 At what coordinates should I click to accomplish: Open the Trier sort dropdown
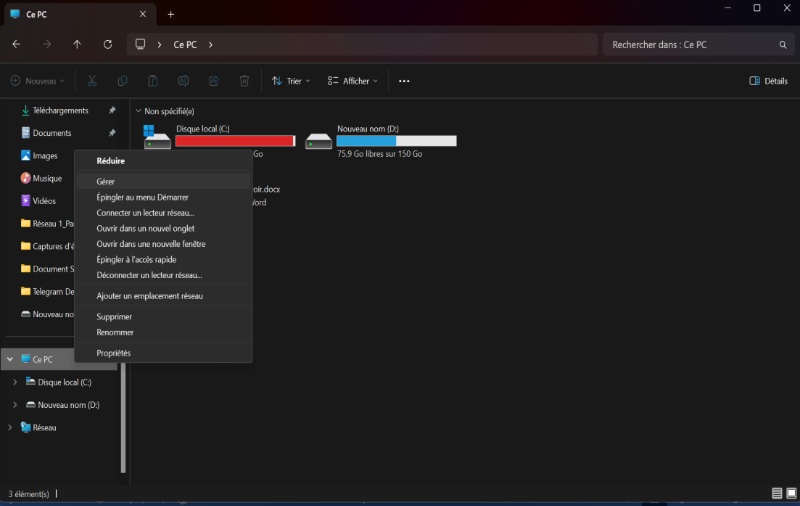(291, 81)
